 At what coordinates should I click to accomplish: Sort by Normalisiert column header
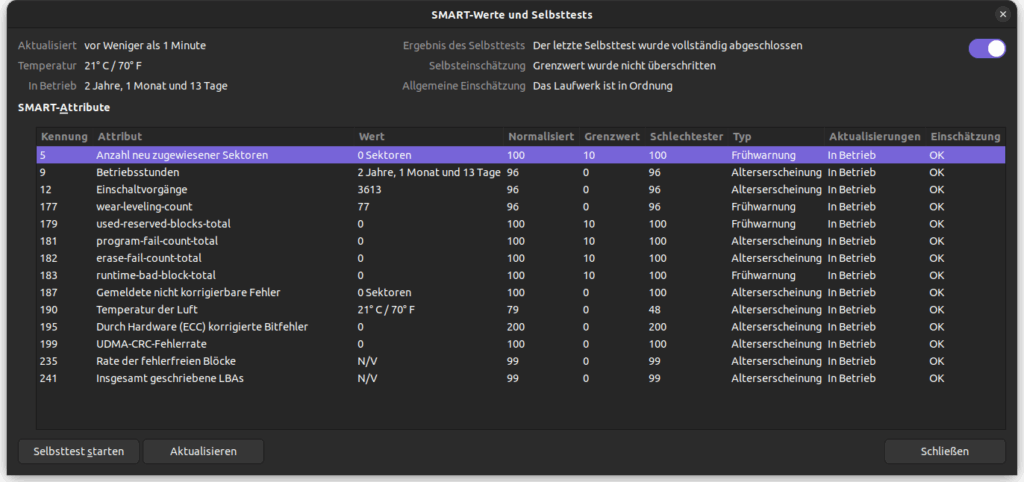[540, 136]
